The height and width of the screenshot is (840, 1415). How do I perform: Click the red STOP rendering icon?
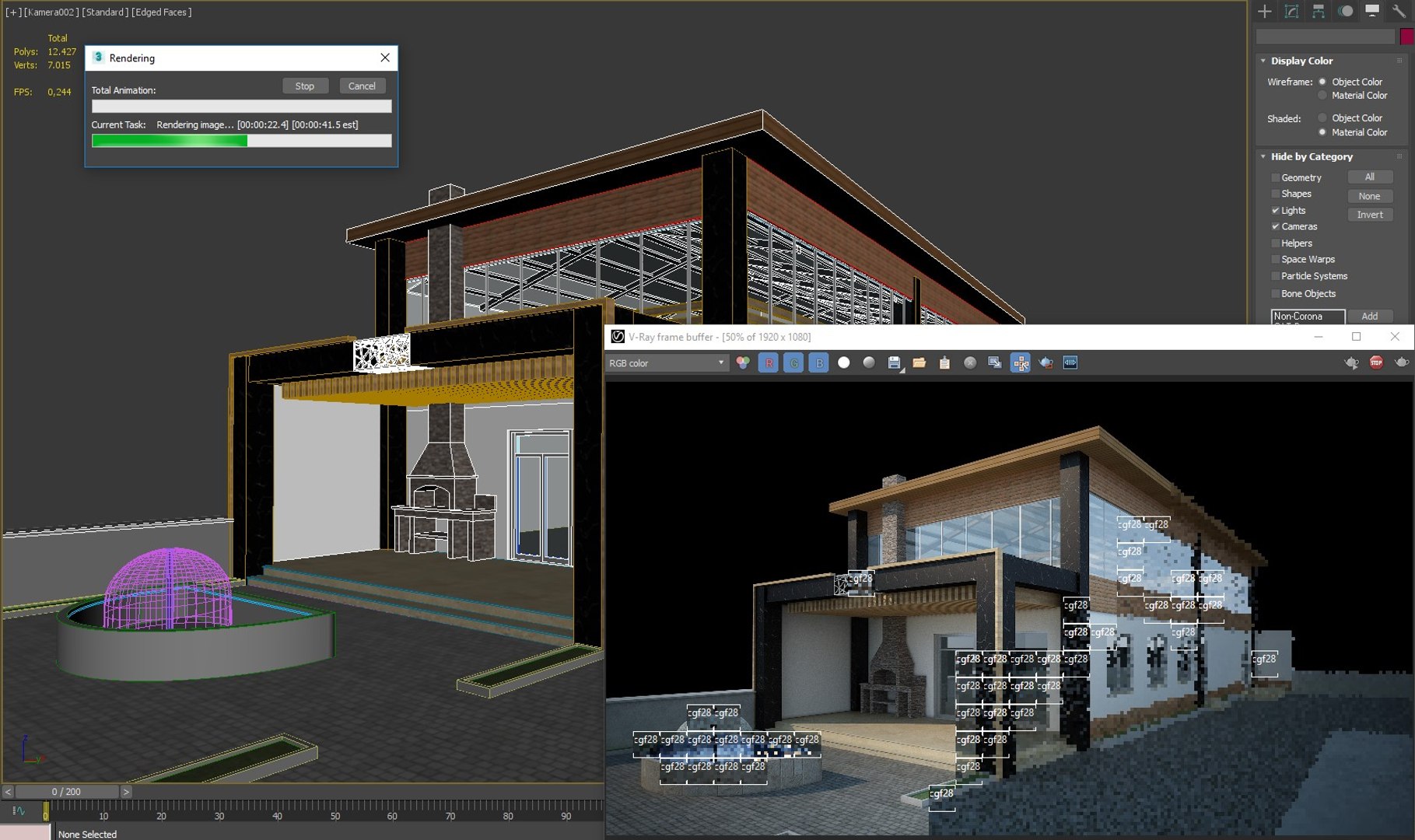click(x=1376, y=362)
